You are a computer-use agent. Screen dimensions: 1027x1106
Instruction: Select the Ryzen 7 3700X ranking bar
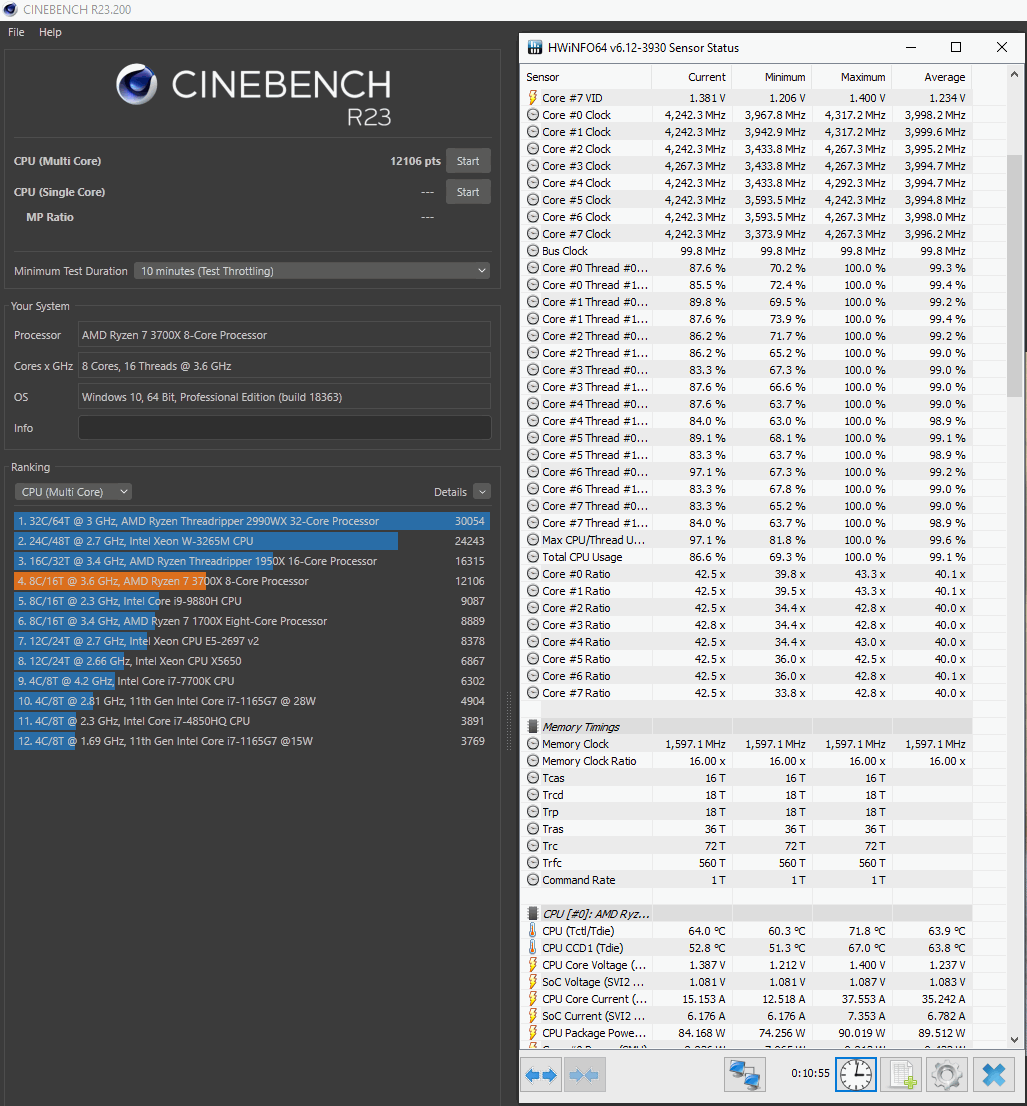(252, 581)
